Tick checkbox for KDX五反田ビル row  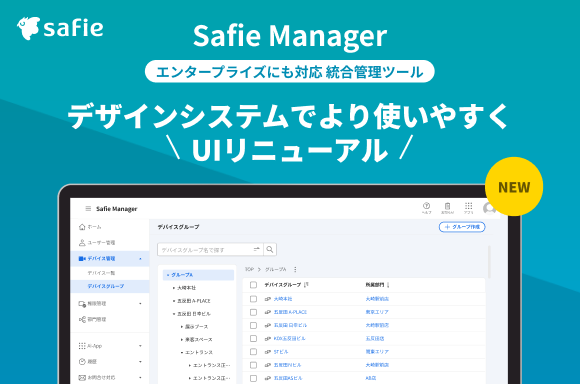(253, 338)
